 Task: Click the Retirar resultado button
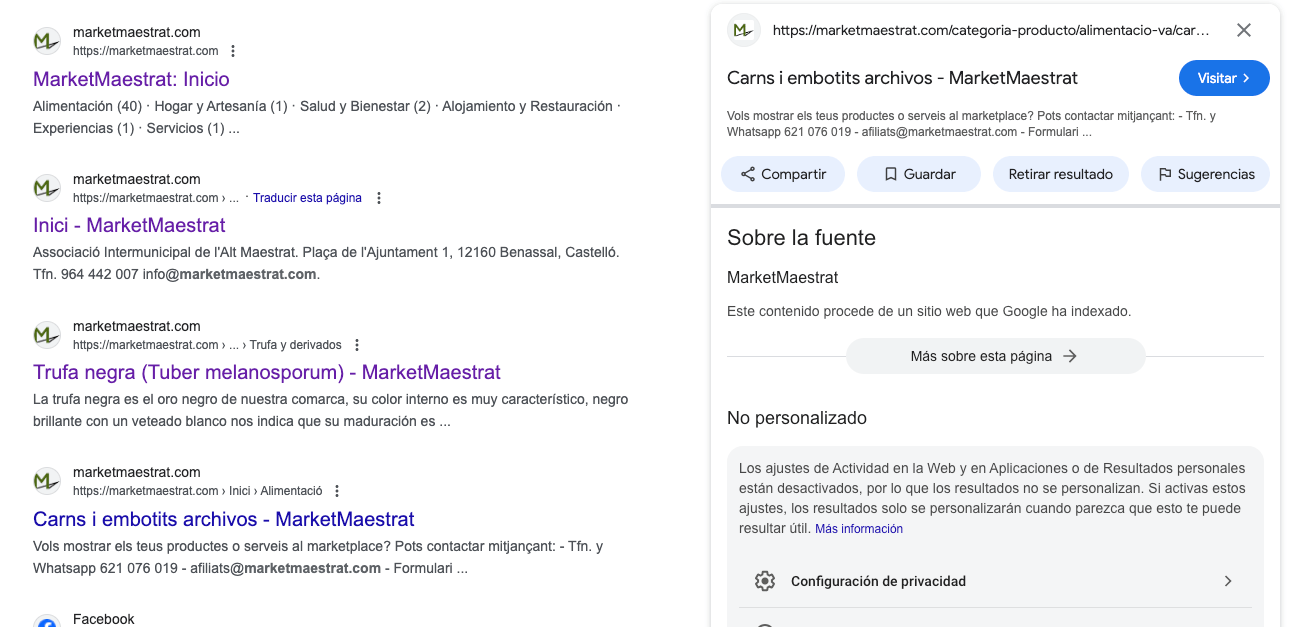(1060, 174)
